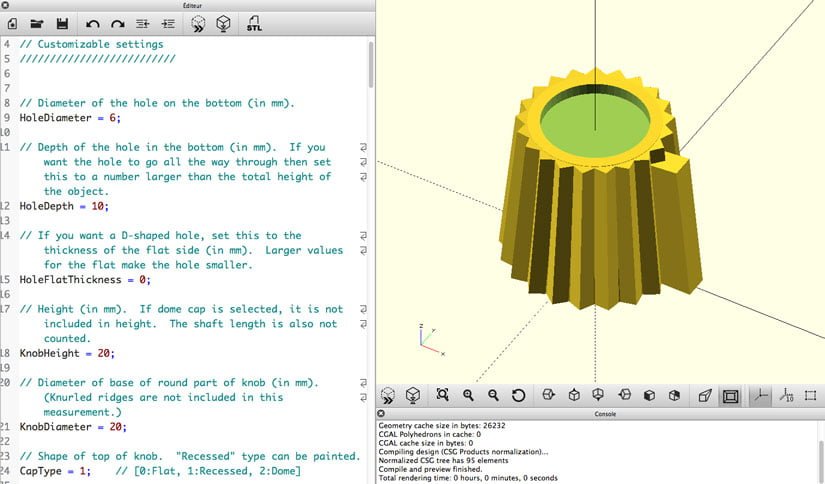Click comment '[0:Flat, 1:Recessed, 2:Dome]'
The width and height of the screenshot is (825, 484).
tap(208, 471)
